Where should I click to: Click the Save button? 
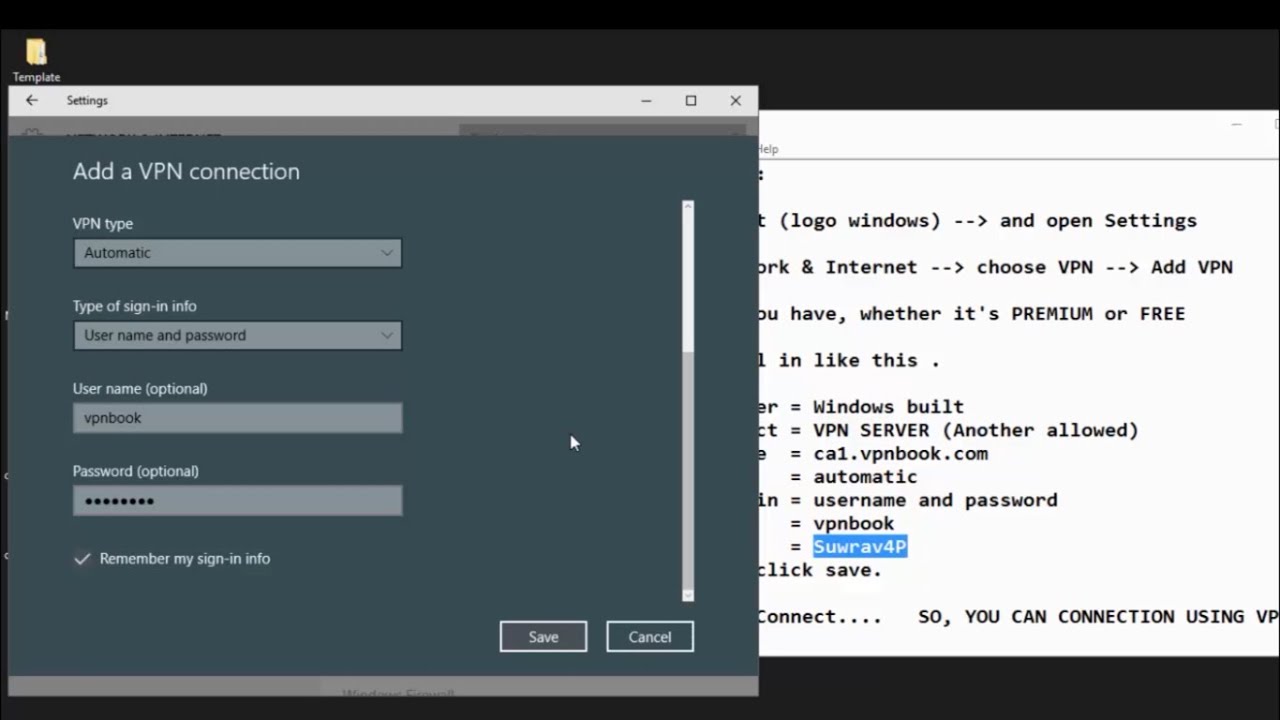point(543,637)
